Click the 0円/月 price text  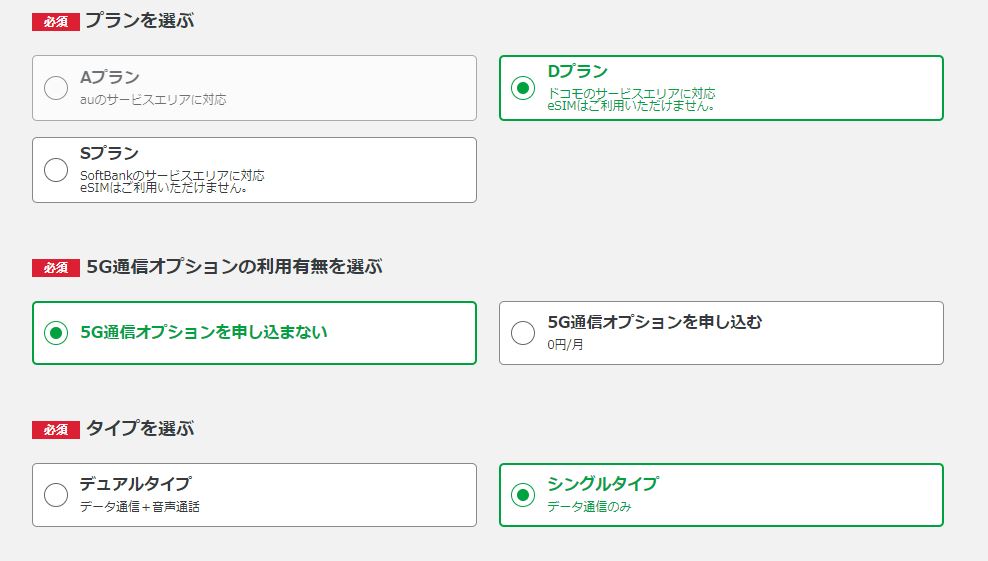tap(565, 345)
